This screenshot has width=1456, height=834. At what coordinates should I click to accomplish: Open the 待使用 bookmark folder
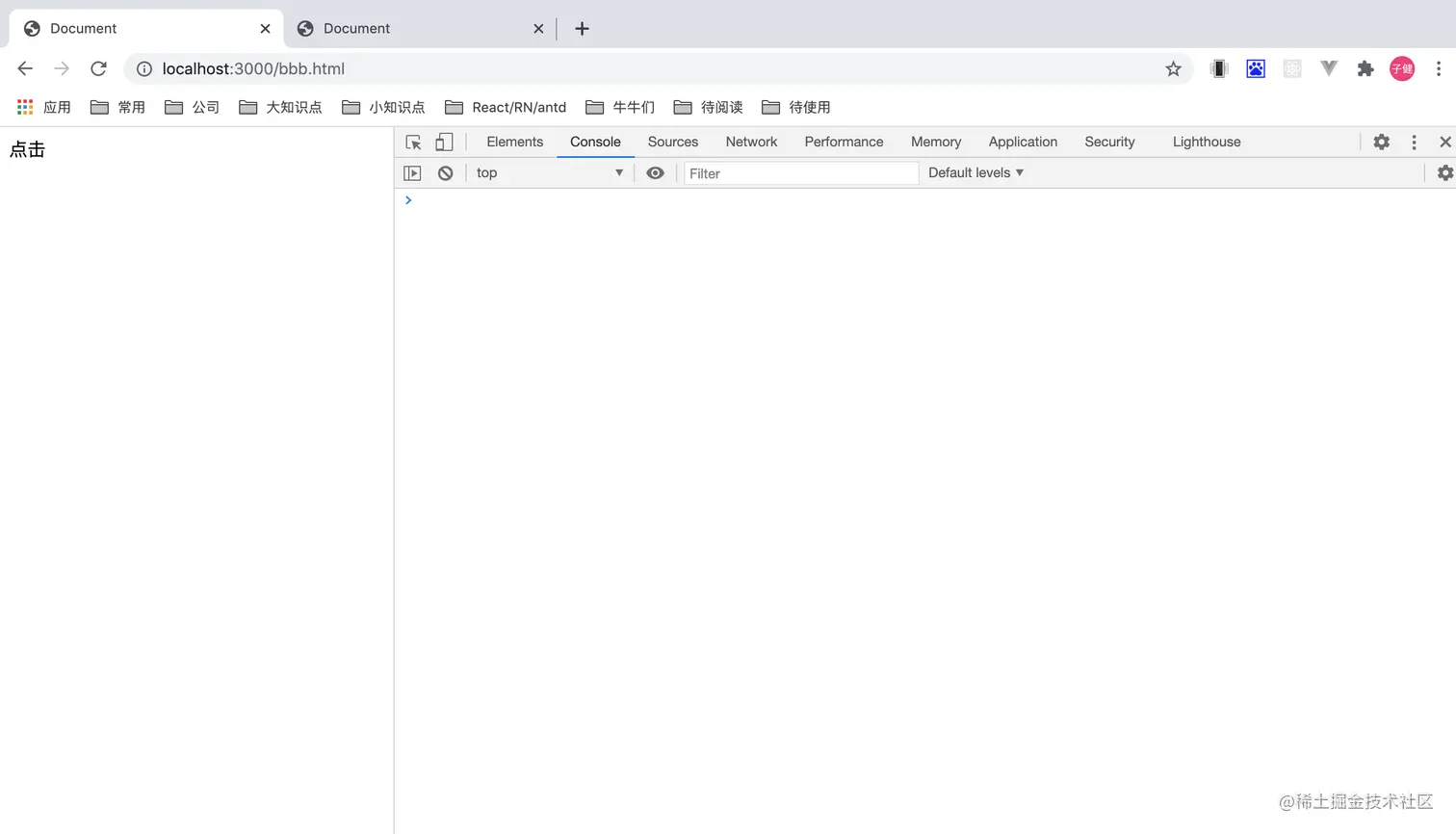point(795,107)
